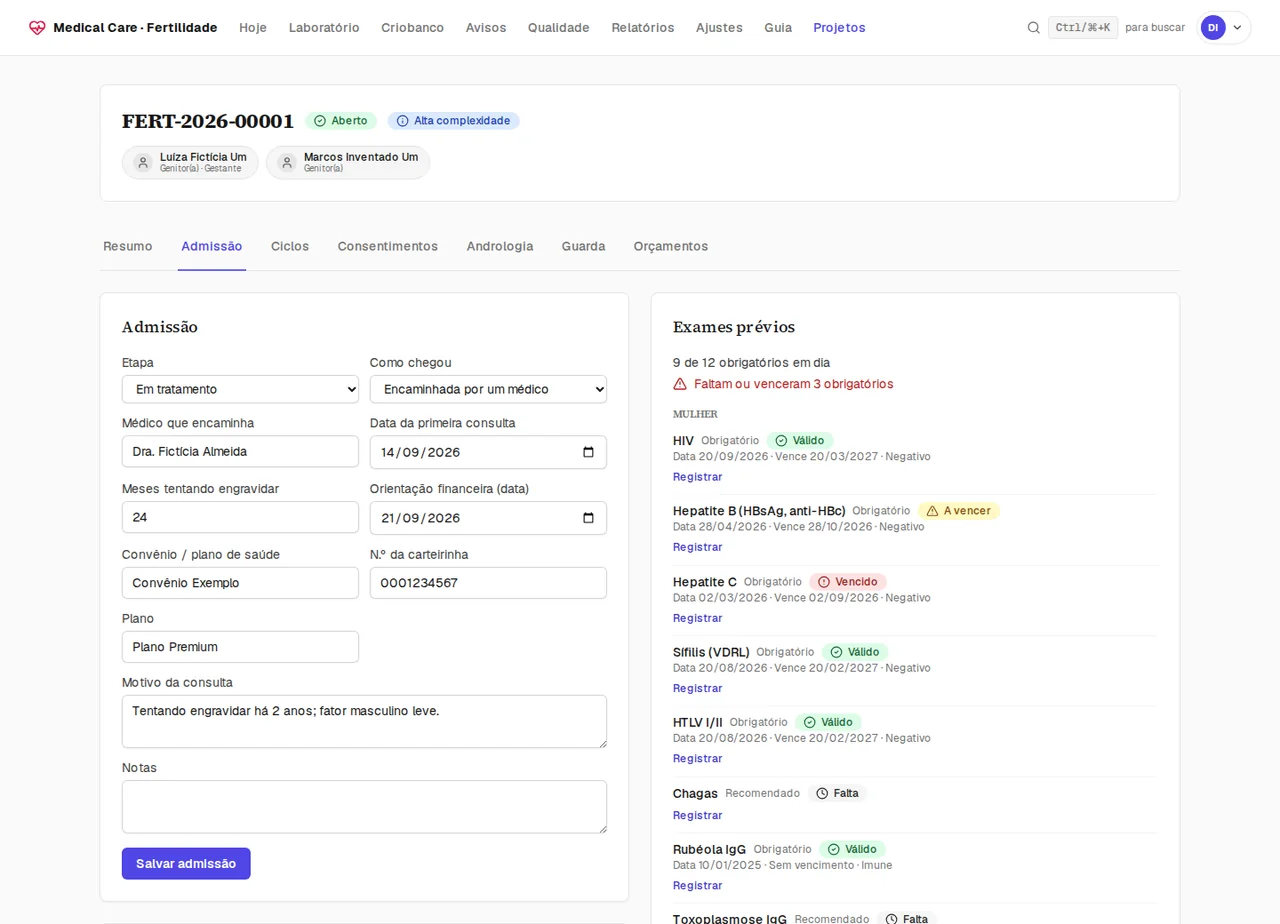Click Registrar under HTLV I/II
The image size is (1280, 924).
point(698,758)
